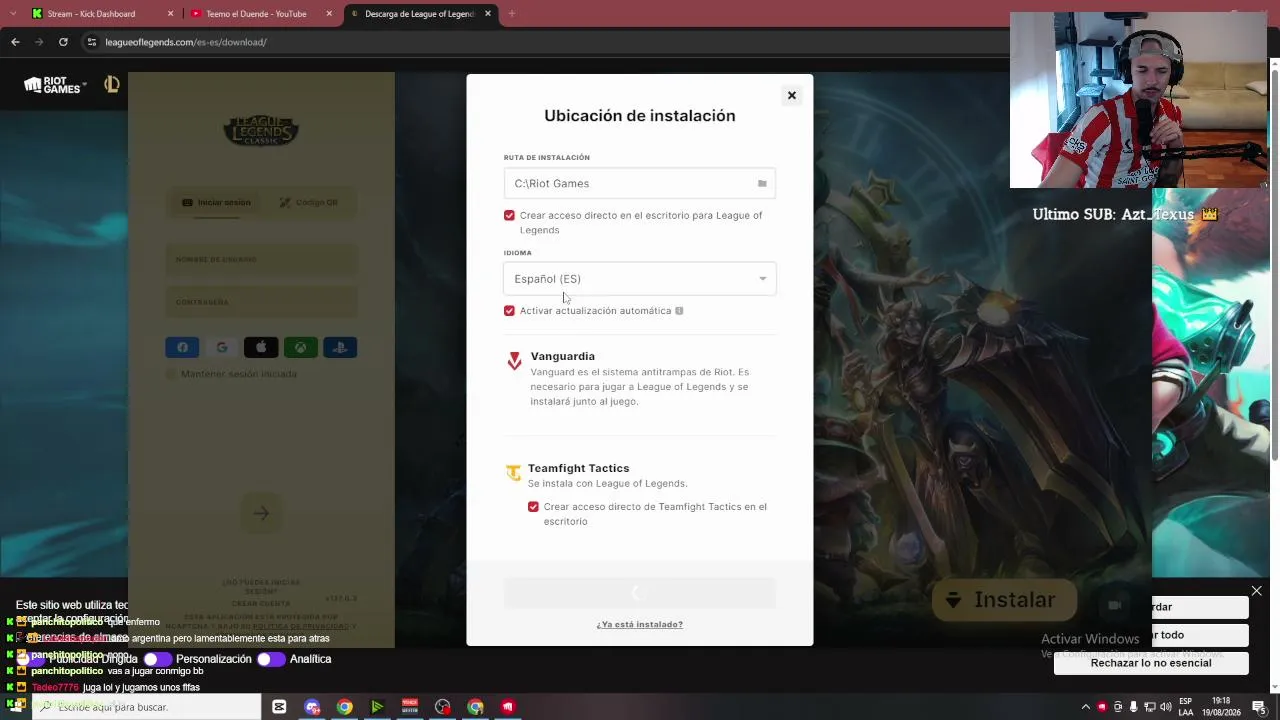The width and height of the screenshot is (1280, 720).
Task: Toggle the automatic update checkbox
Action: tap(509, 311)
